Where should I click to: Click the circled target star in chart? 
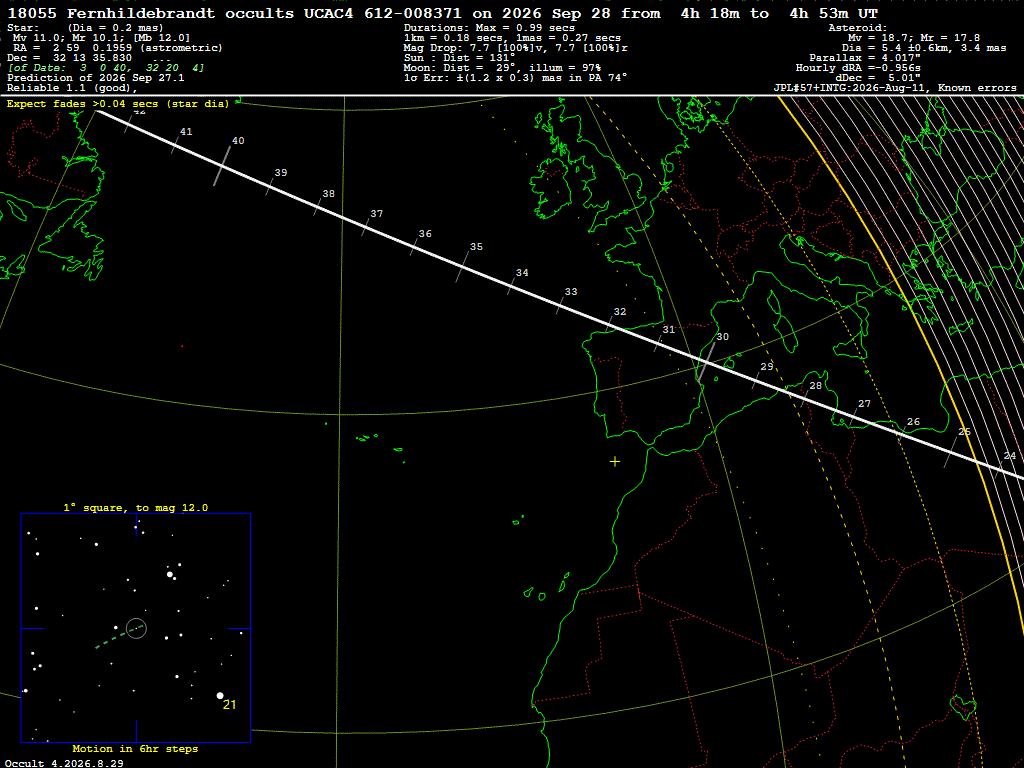point(136,628)
